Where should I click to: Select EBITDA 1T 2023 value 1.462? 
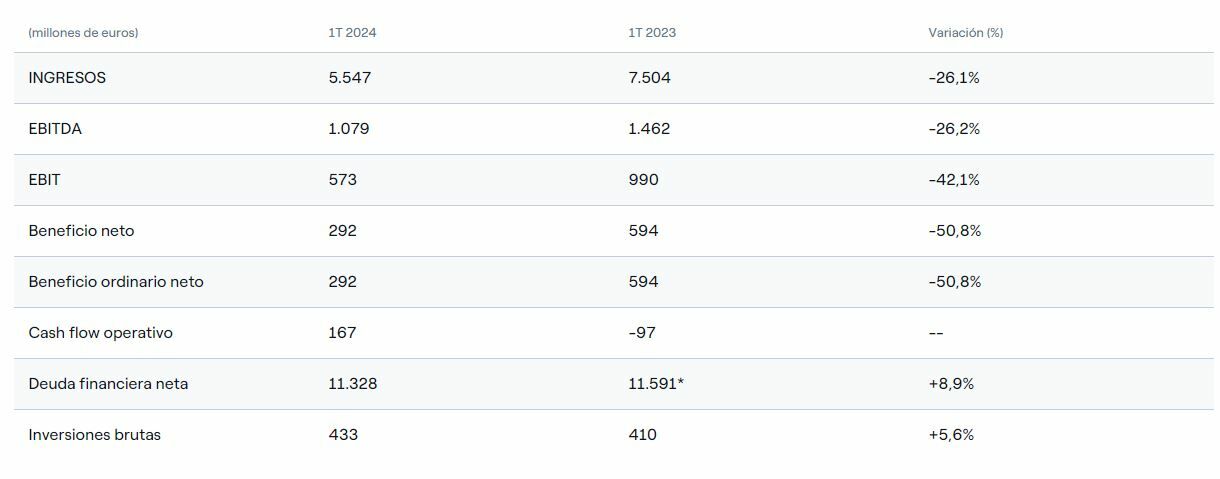tap(649, 129)
